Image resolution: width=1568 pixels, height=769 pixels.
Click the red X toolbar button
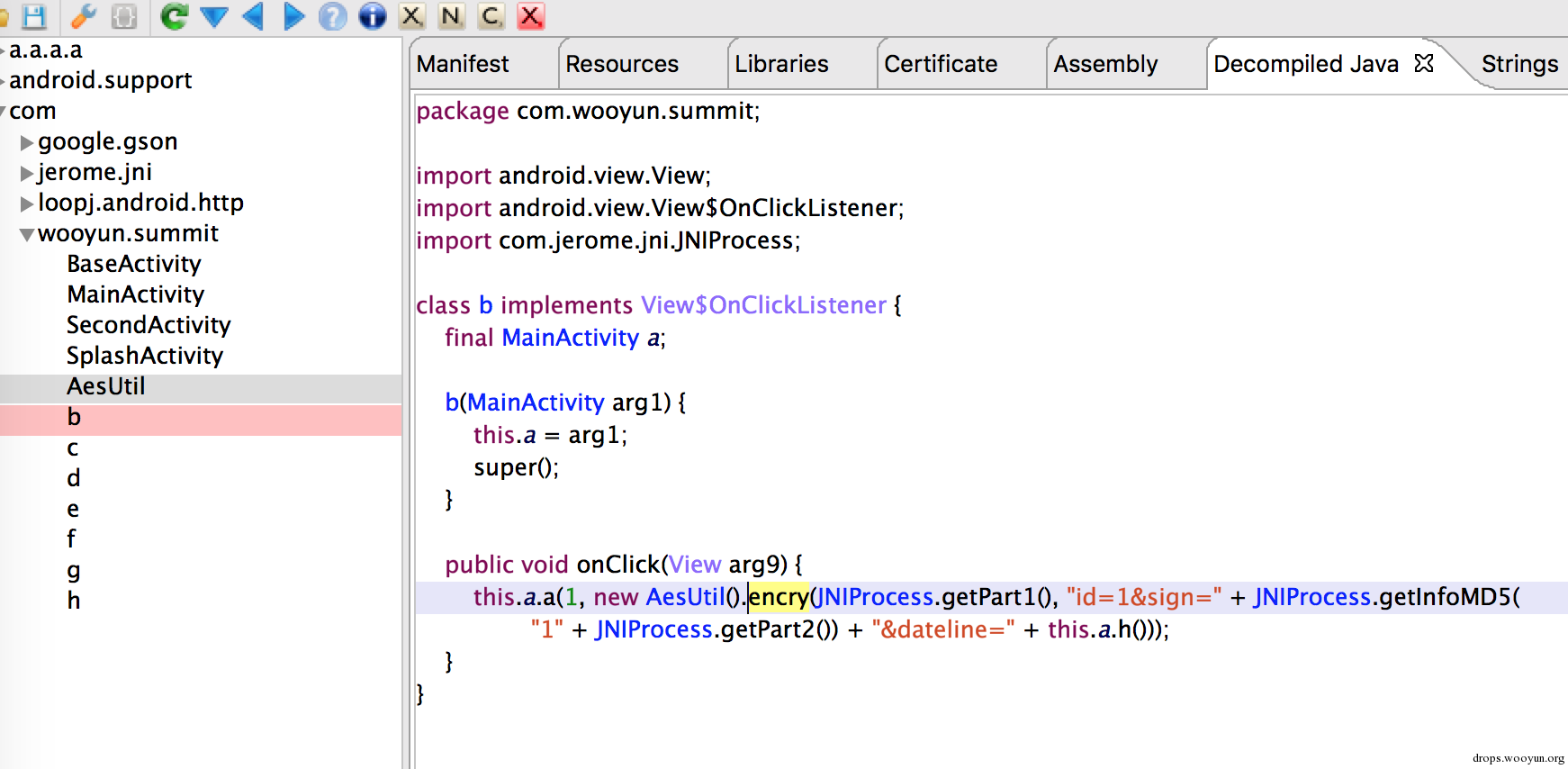pos(531,16)
